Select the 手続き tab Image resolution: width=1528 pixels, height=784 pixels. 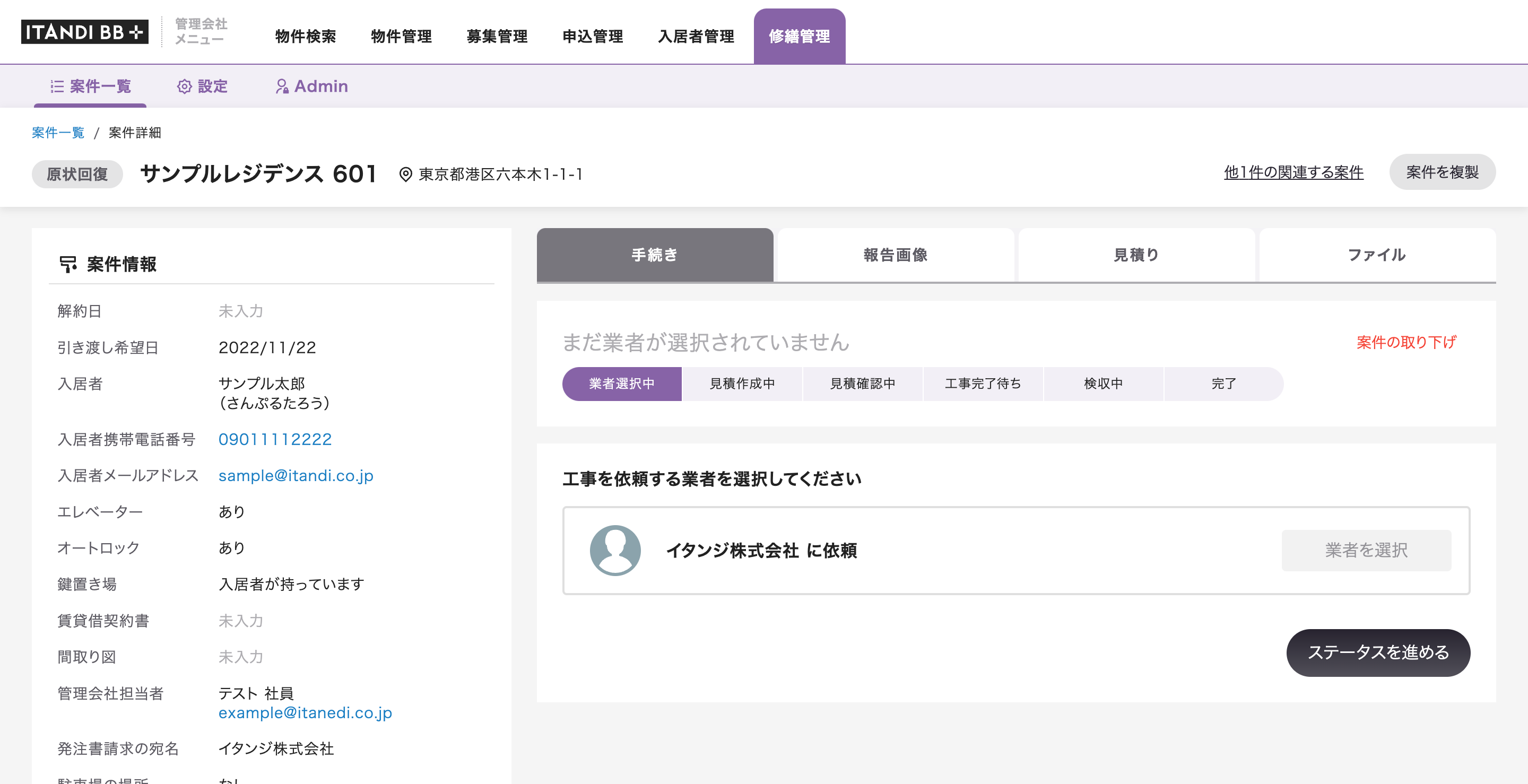tap(655, 255)
